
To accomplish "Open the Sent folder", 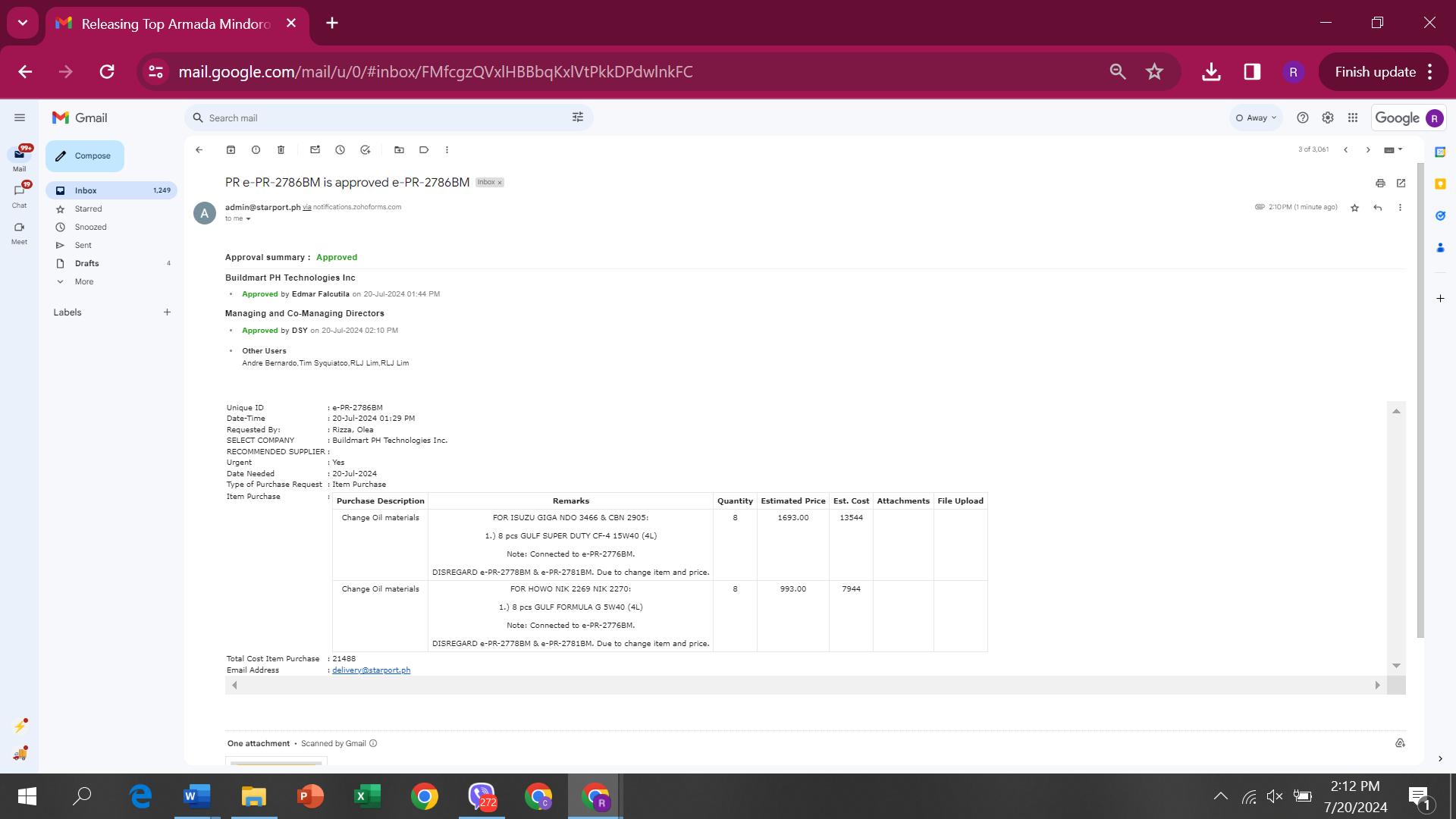I will (x=83, y=245).
